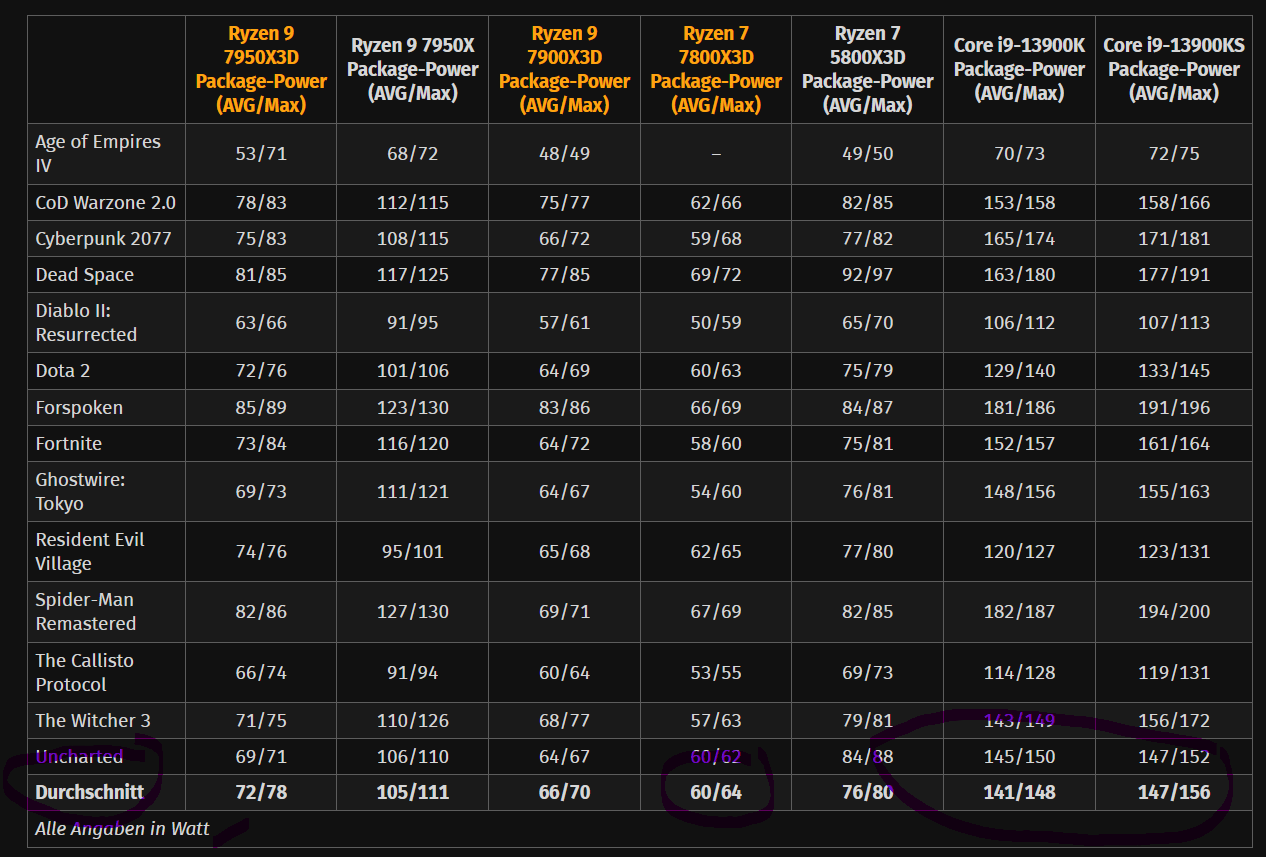Click the 101/106 cell in Dota 2 row
The height and width of the screenshot is (857, 1266).
413,370
